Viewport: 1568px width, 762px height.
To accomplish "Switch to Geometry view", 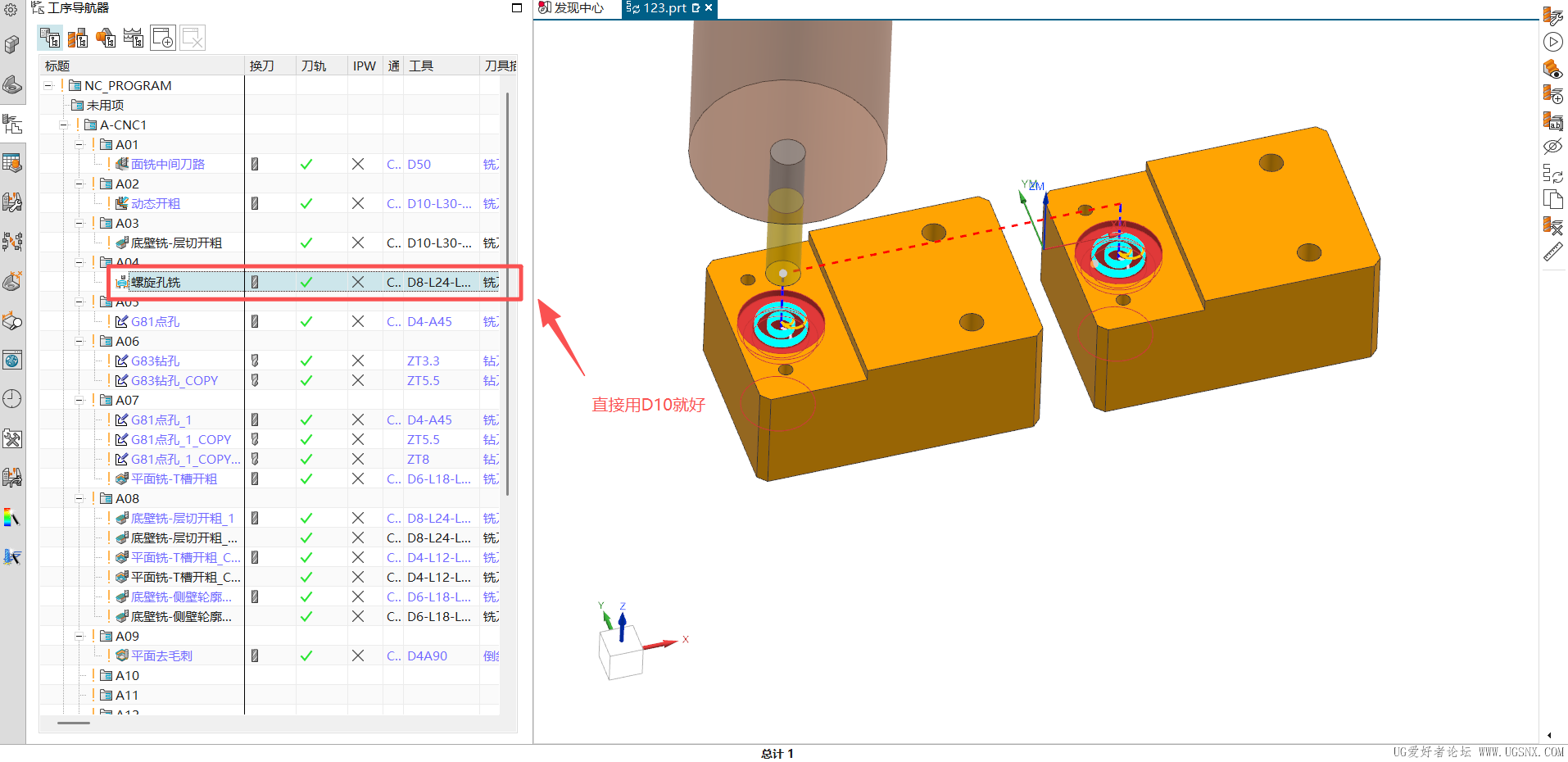I will click(x=106, y=38).
